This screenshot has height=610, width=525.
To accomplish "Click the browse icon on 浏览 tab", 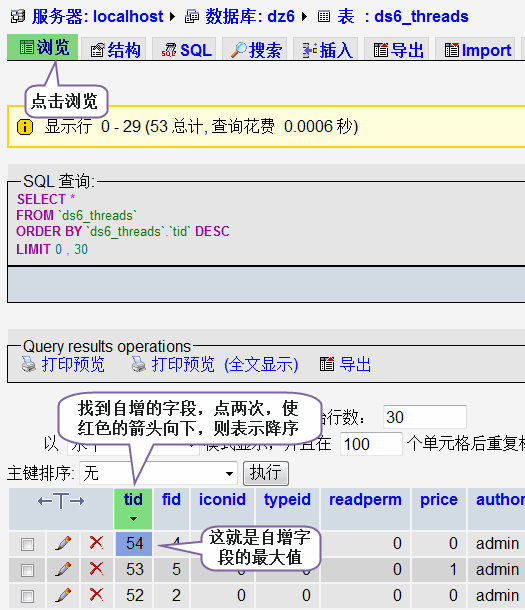I will coord(26,47).
